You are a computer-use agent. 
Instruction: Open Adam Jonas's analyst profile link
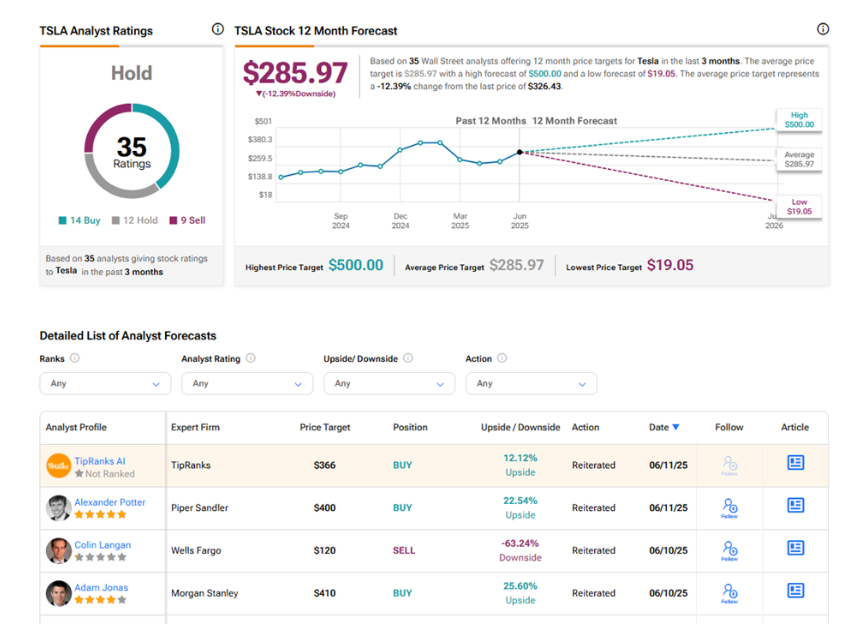coord(101,588)
